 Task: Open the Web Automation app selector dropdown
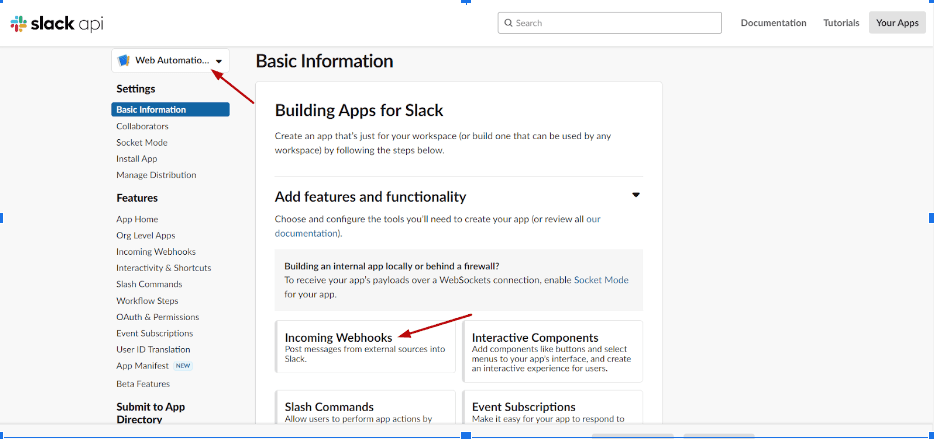click(170, 60)
